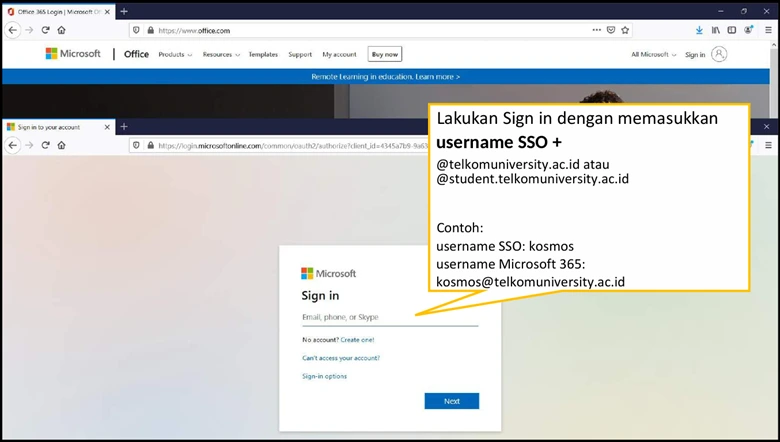The height and width of the screenshot is (442, 780).
Task: Click the Office brand link
Action: tap(136, 54)
